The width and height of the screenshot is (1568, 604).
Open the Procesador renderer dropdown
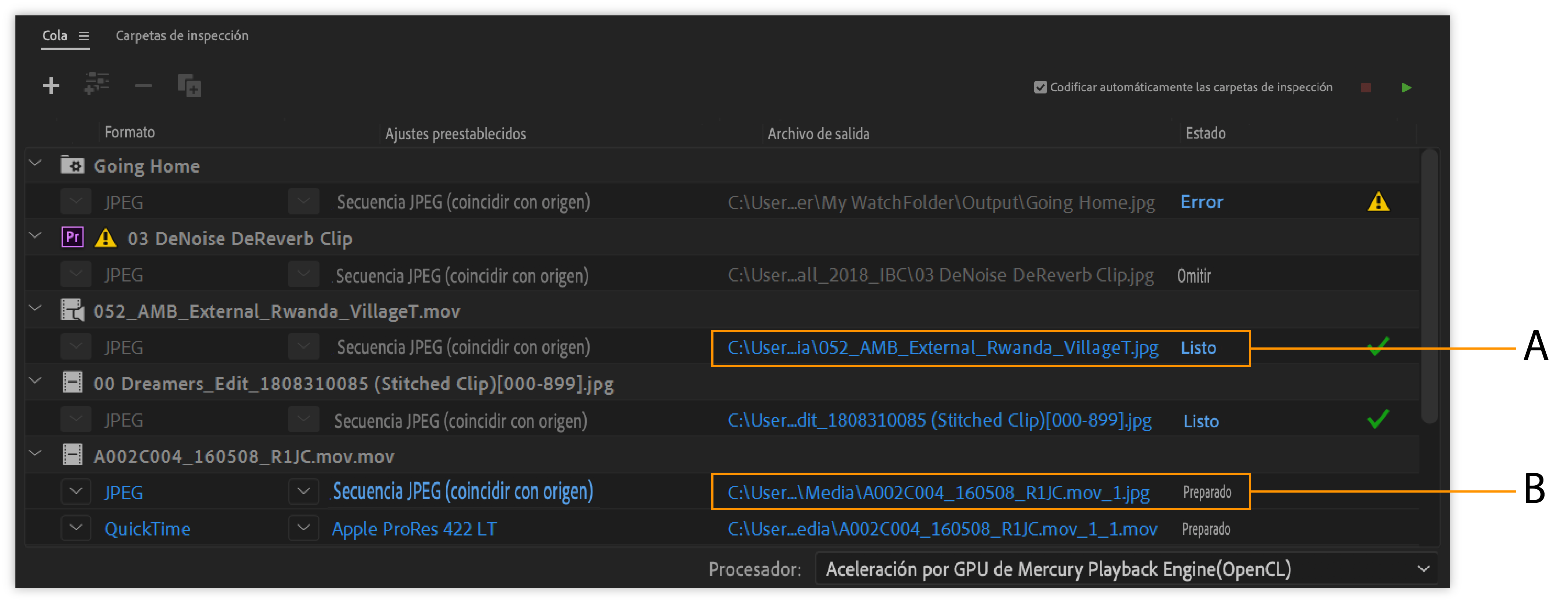pos(1125,569)
